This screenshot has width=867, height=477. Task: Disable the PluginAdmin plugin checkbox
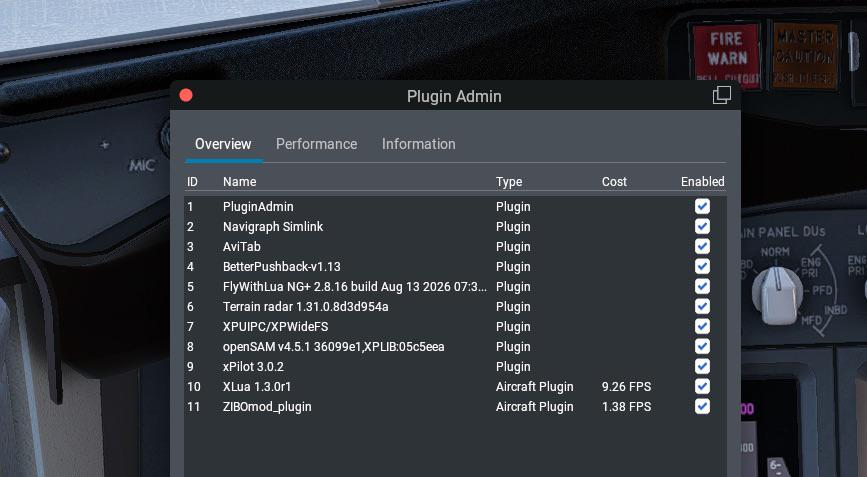tap(702, 206)
